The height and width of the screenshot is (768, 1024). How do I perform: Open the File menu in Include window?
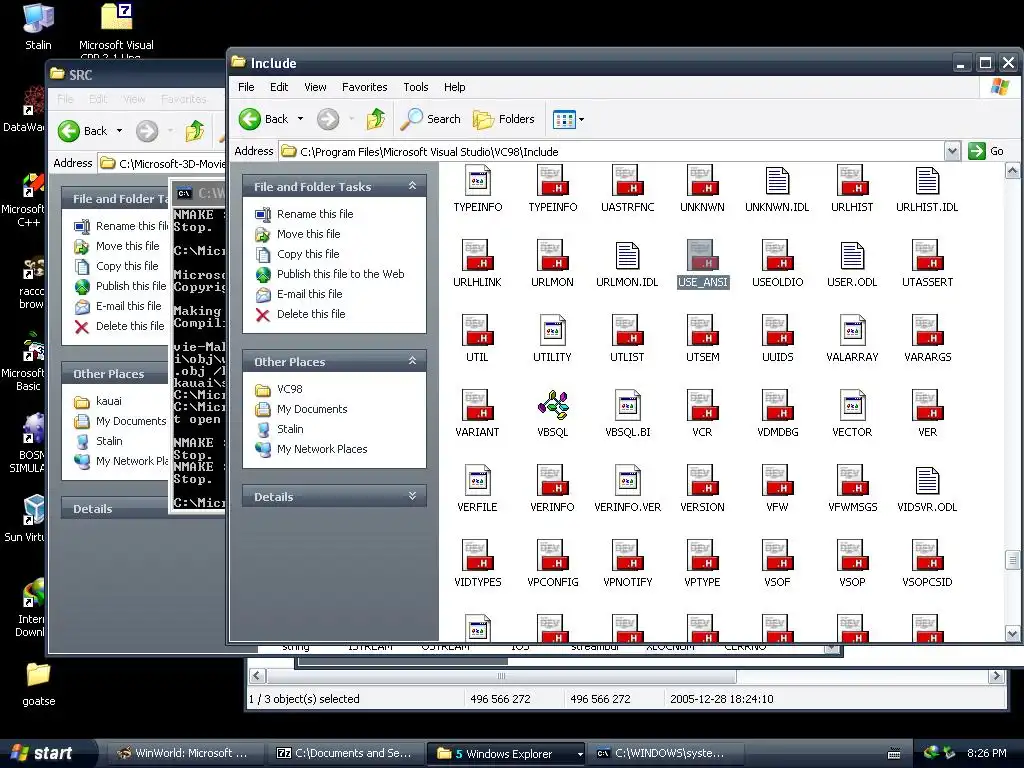246,87
